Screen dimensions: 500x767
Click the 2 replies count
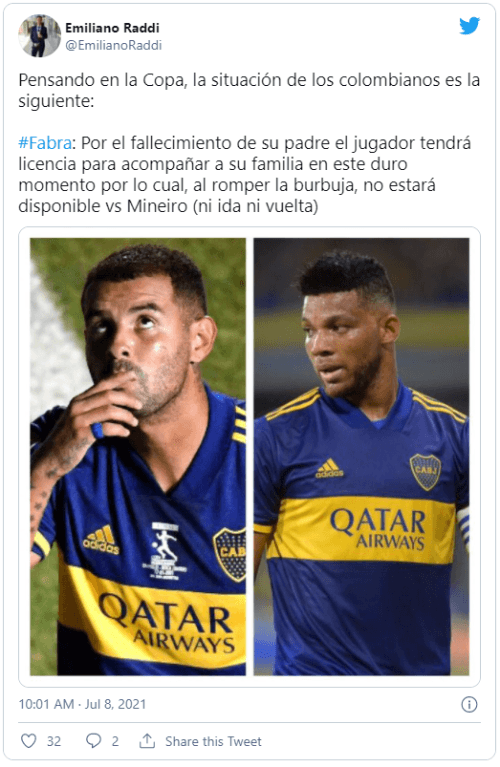[x=115, y=741]
